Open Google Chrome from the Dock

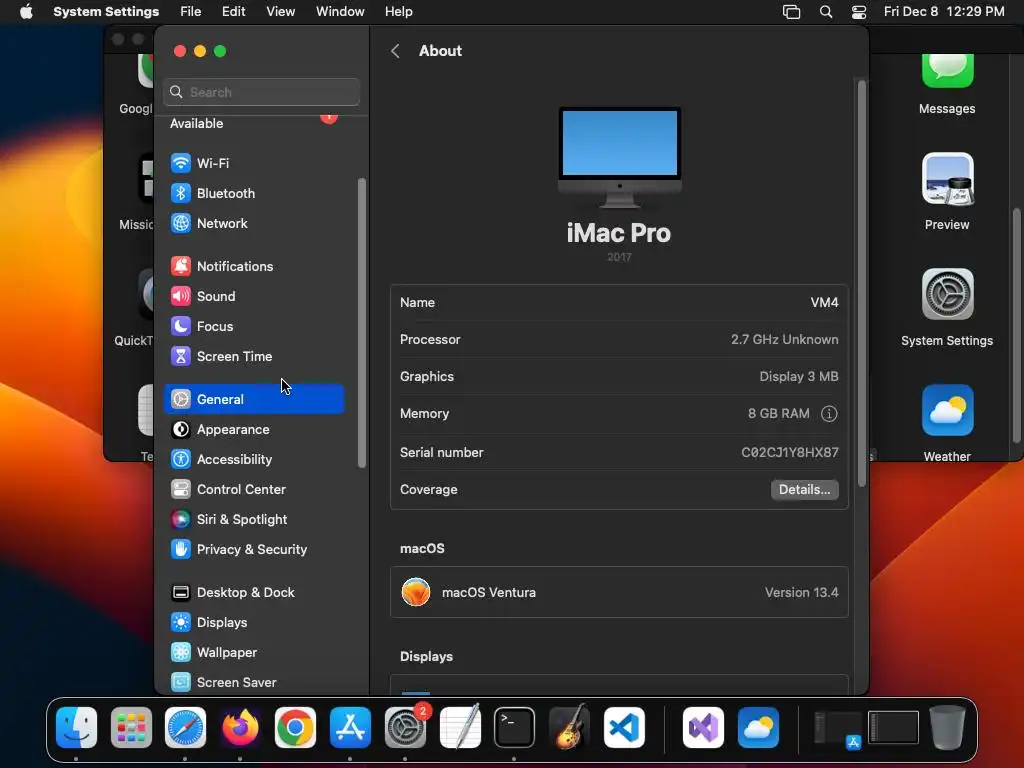pos(295,727)
